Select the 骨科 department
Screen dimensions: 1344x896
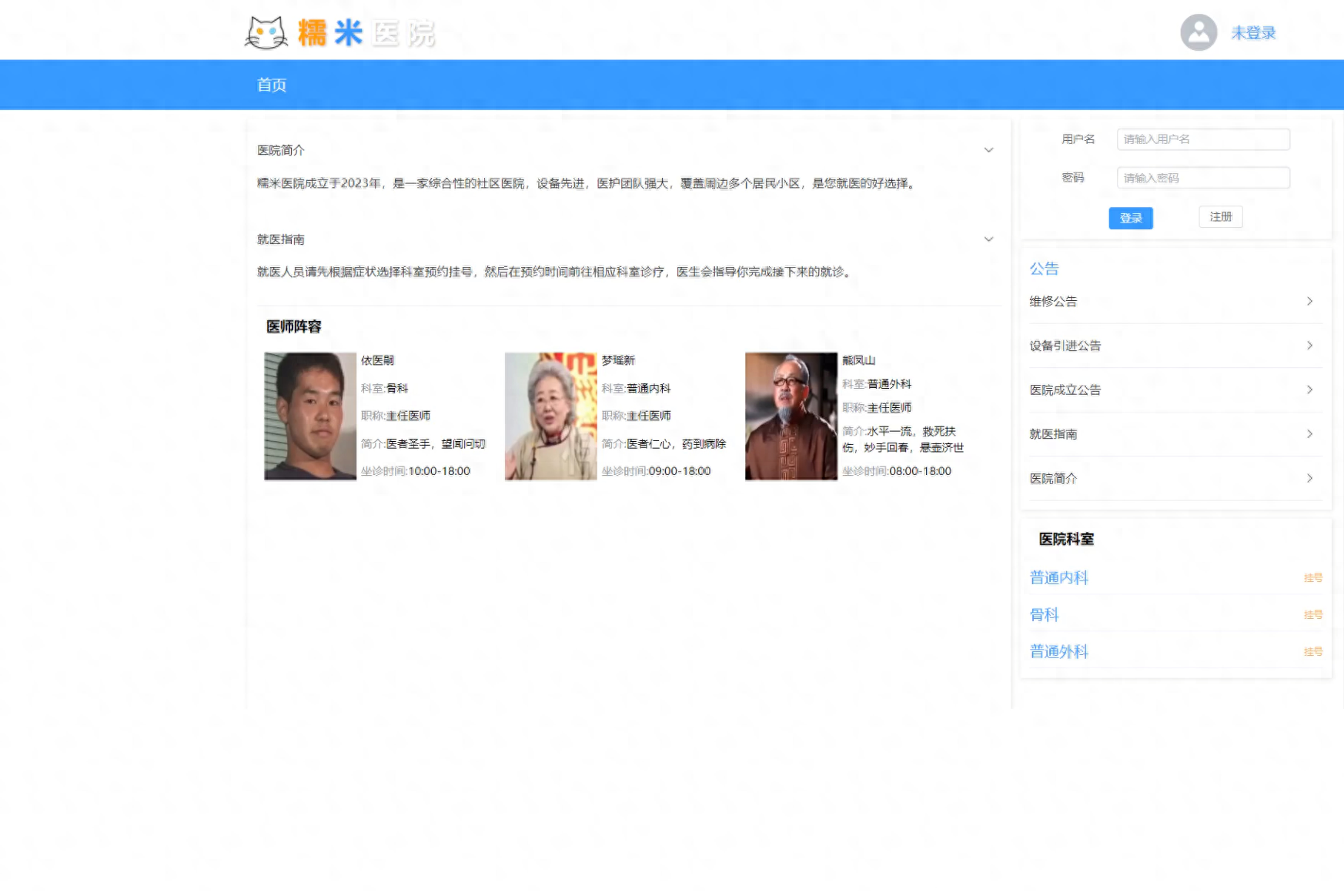pyautogui.click(x=1045, y=614)
